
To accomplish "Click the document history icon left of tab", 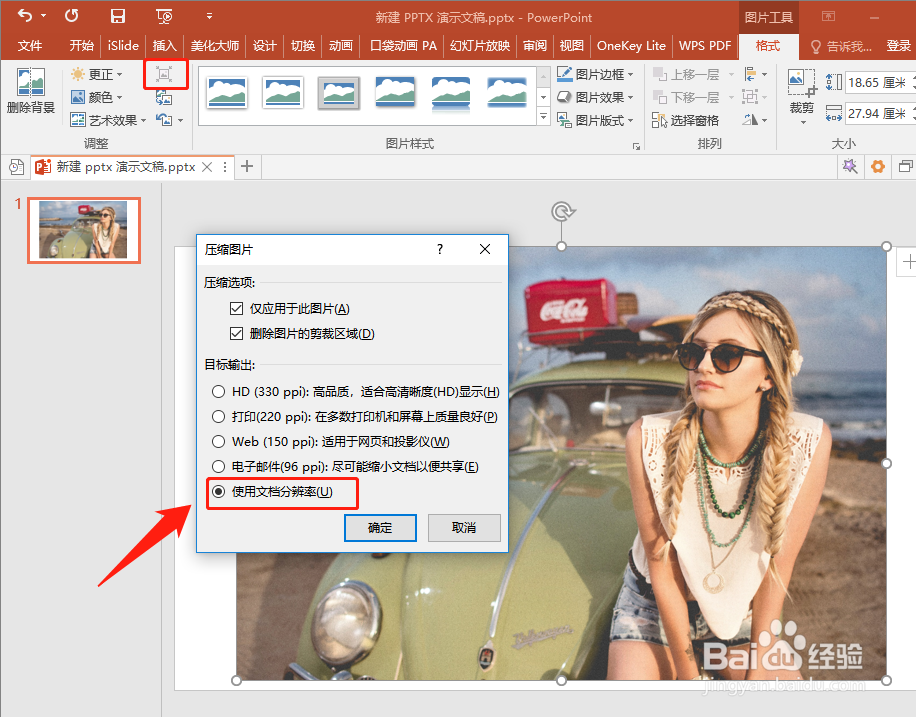I will pyautogui.click(x=16, y=167).
